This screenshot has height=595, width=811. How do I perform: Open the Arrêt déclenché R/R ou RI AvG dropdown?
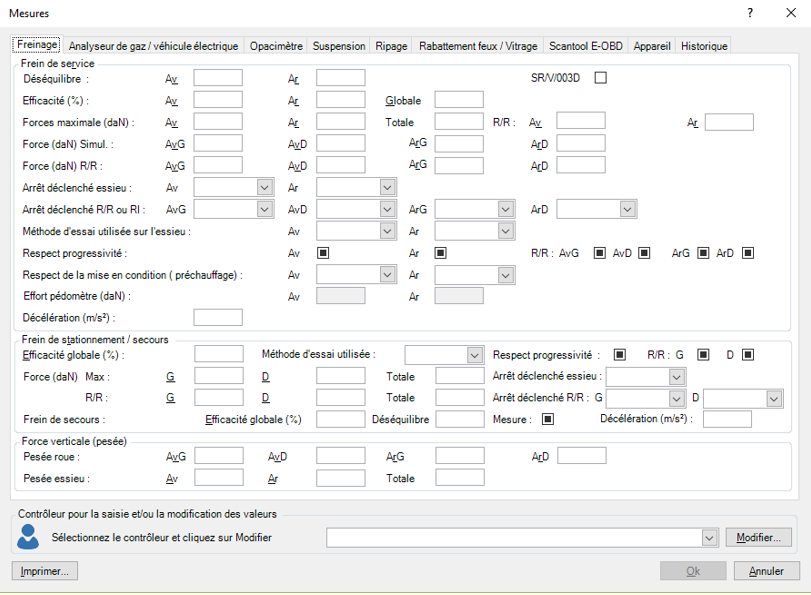tap(234, 209)
